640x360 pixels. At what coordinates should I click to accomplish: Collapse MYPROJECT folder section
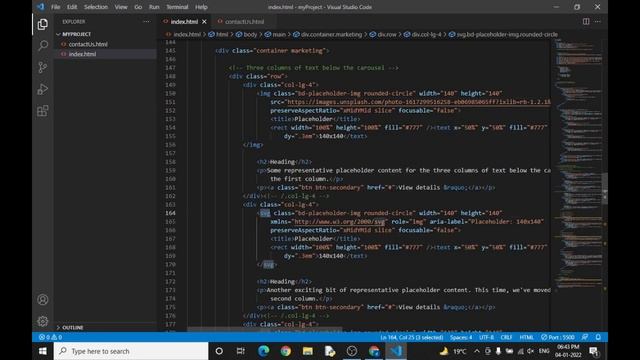(x=77, y=34)
